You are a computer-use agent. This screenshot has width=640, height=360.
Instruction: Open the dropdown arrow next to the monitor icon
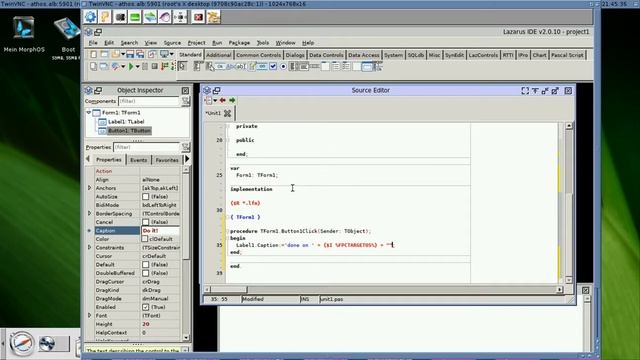pos(171,55)
